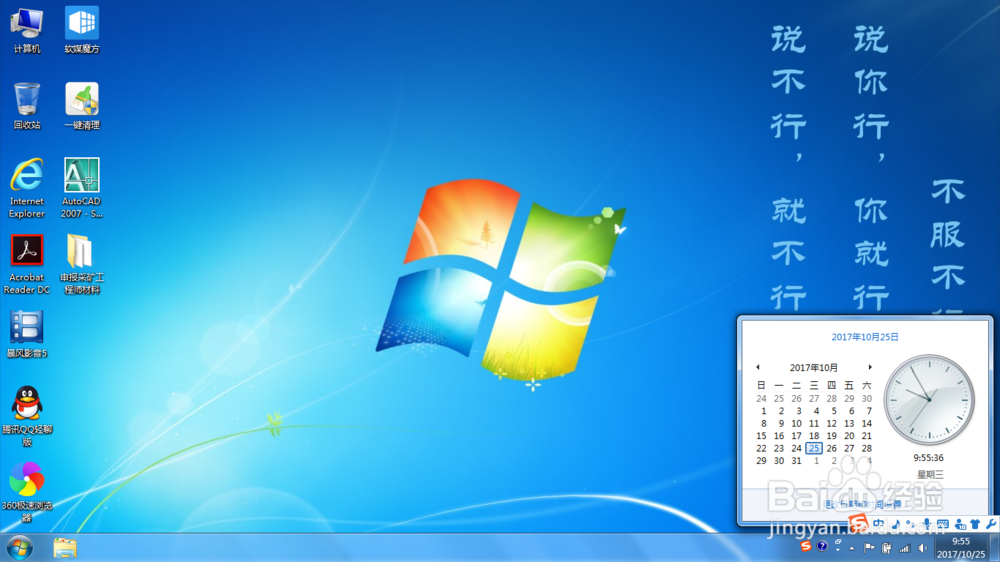This screenshot has height=562, width=1000.
Task: Select date 31 in the calendar
Action: click(797, 461)
